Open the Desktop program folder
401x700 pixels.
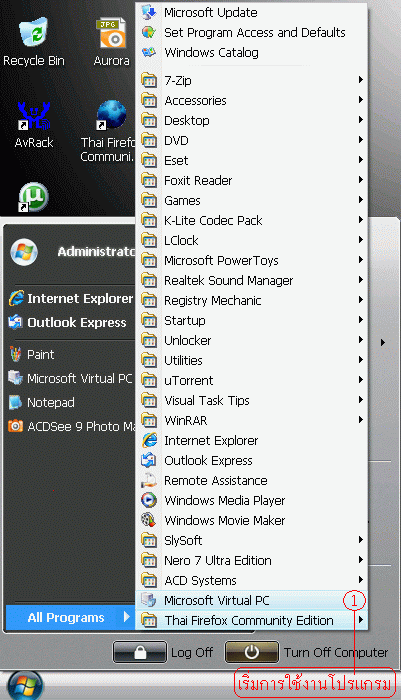[x=251, y=121]
